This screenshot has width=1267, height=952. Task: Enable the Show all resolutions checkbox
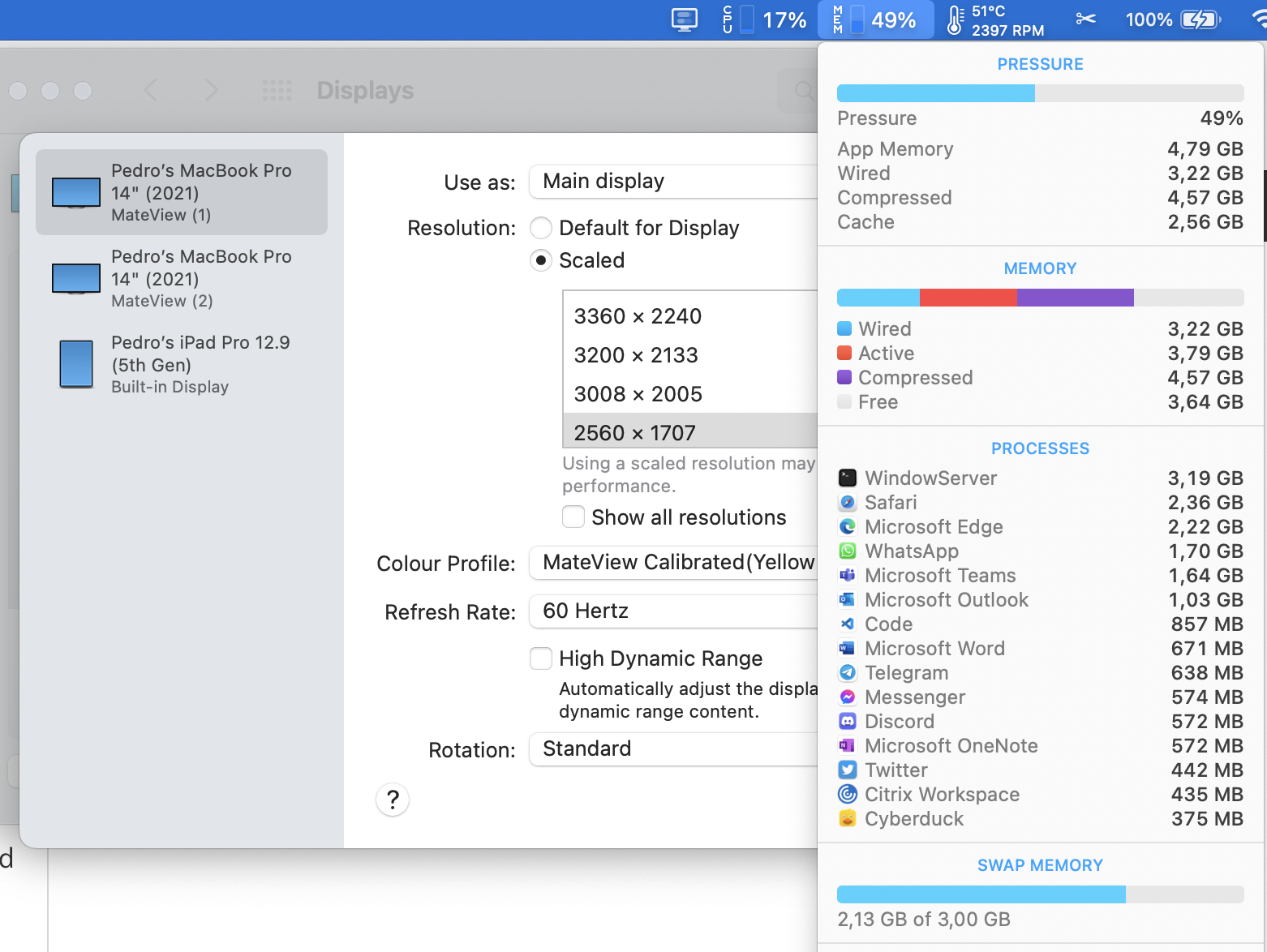coord(573,517)
